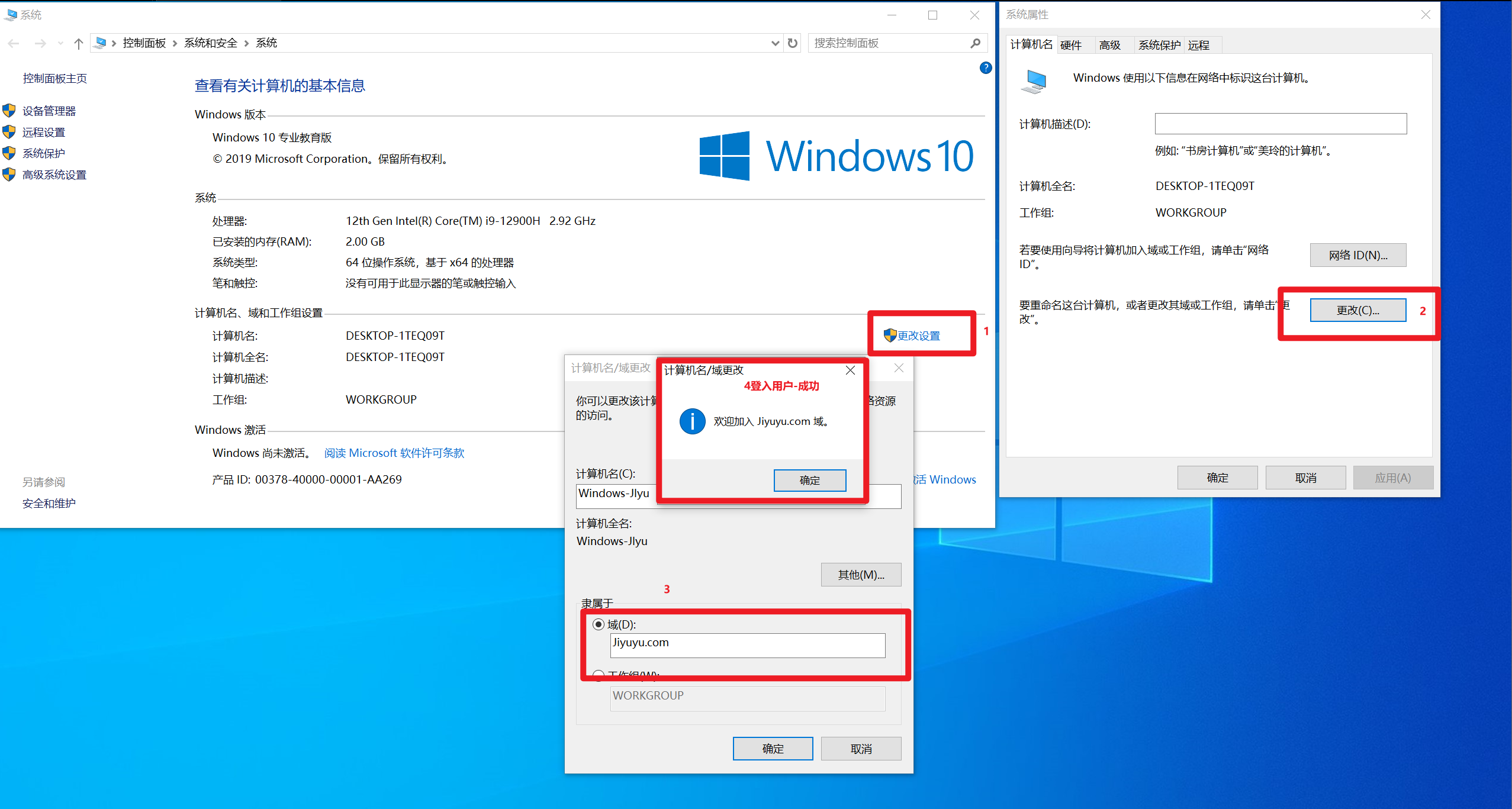Open 高级系统设置 (Advanced system settings) from the sidebar

pyautogui.click(x=54, y=175)
